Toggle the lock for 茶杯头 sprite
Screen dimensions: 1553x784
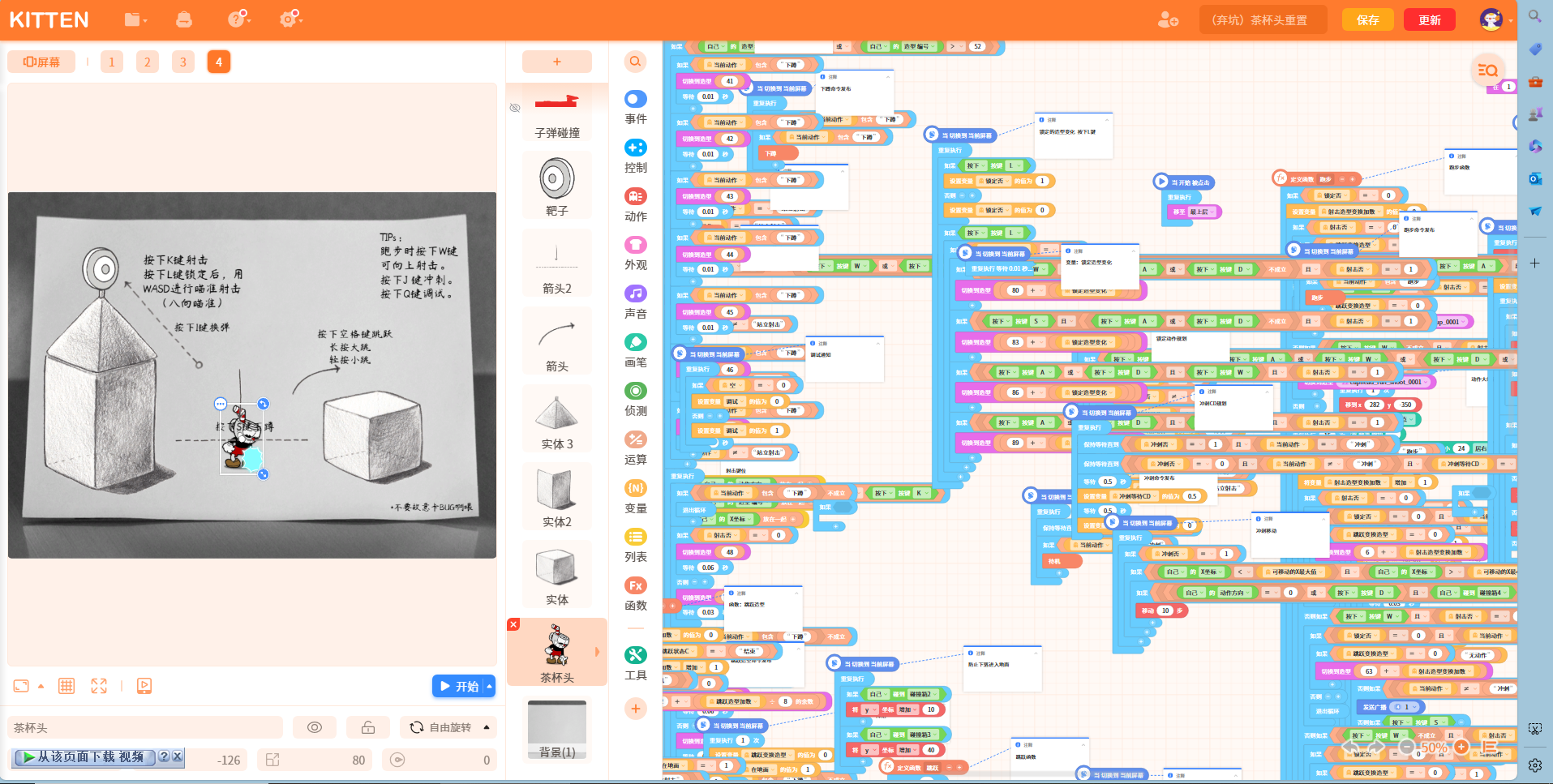[x=368, y=727]
